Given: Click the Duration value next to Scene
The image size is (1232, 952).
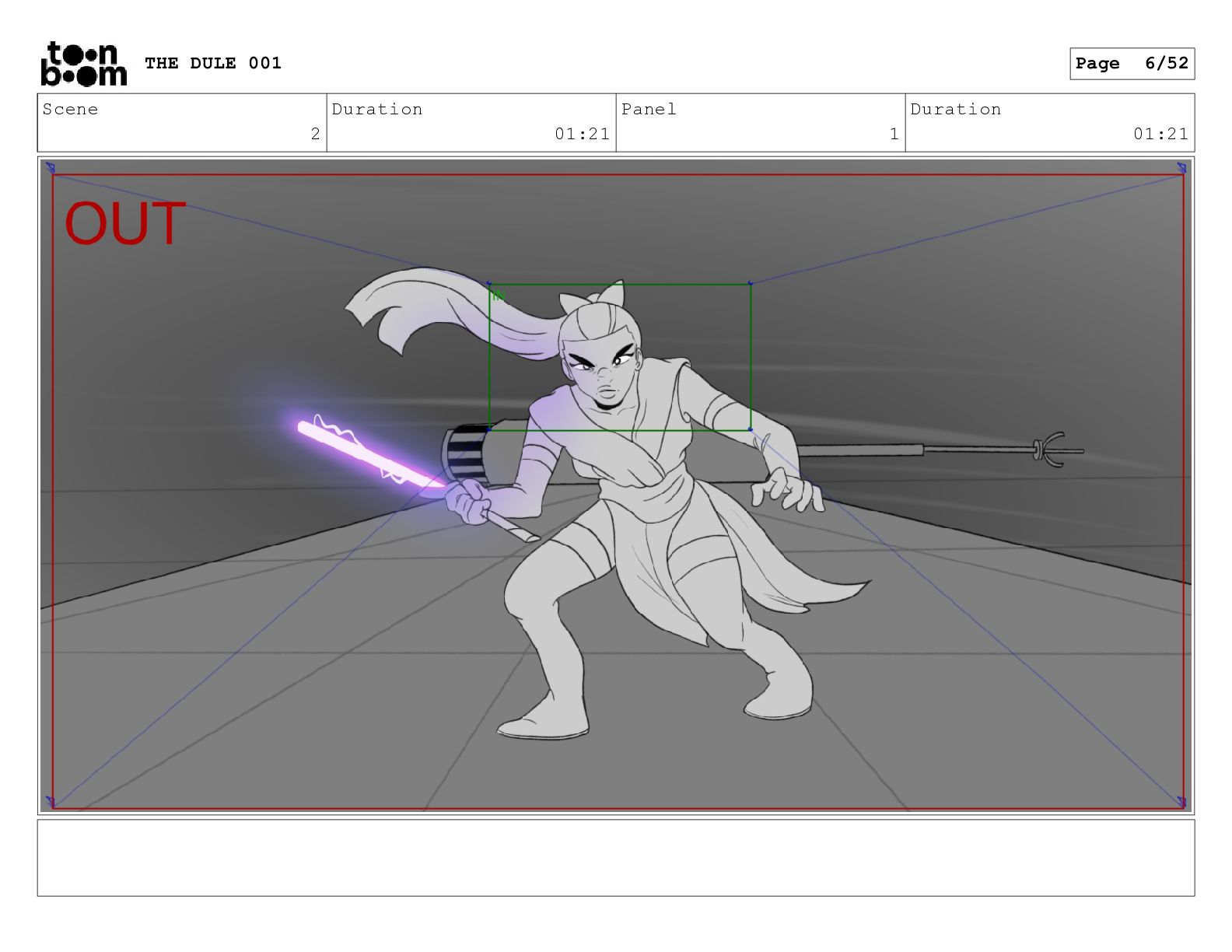Looking at the screenshot, I should 583,134.
